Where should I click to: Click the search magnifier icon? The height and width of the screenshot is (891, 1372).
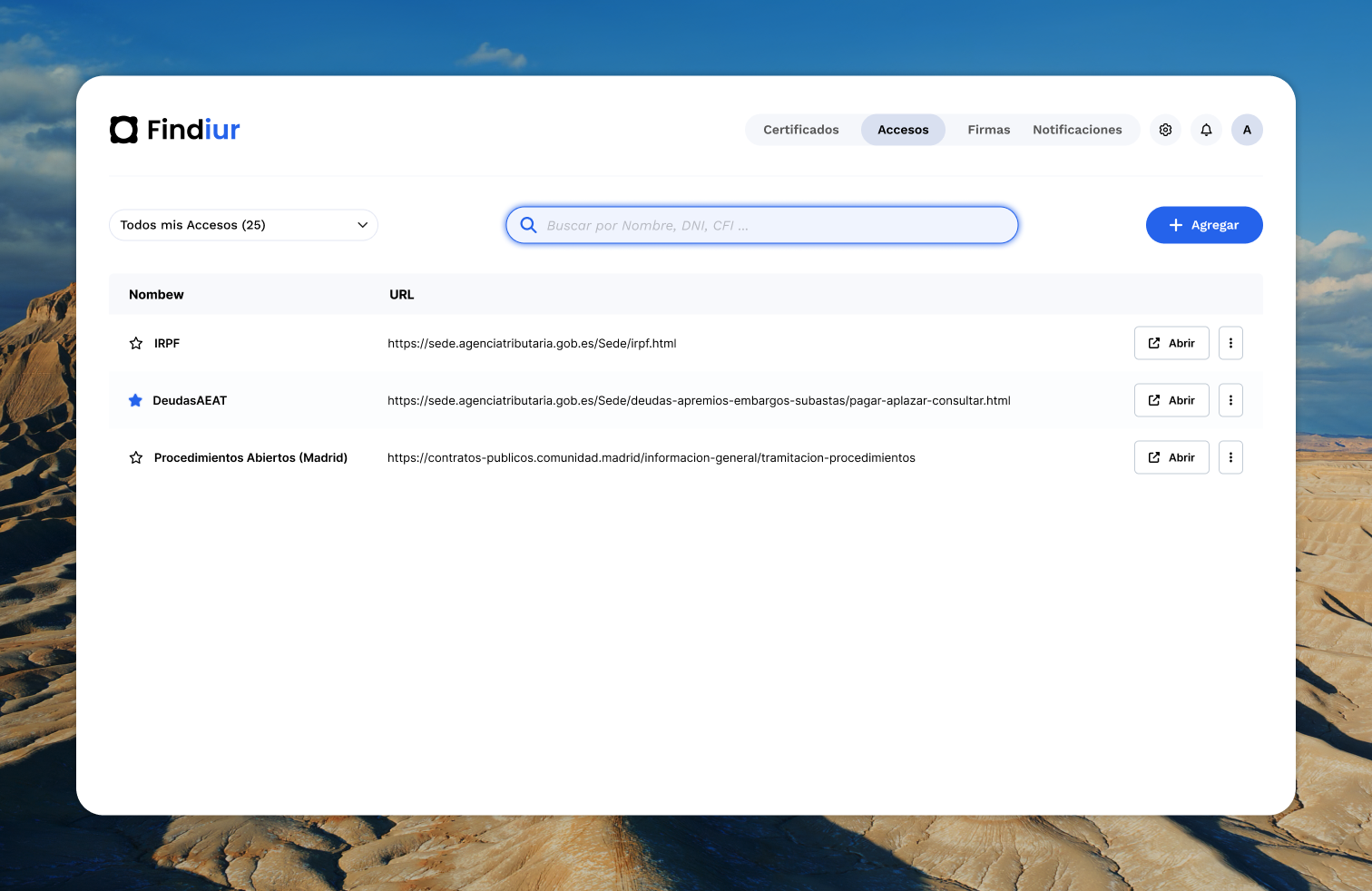(x=528, y=225)
